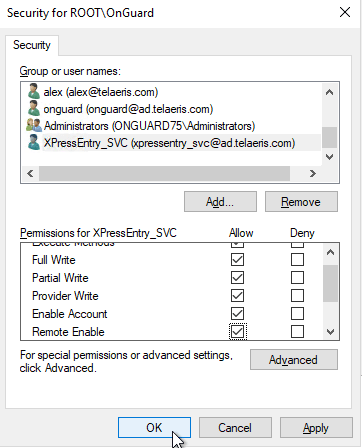Toggle Deny checkbox for Partial Write
The height and width of the screenshot is (448, 362).
tap(297, 278)
